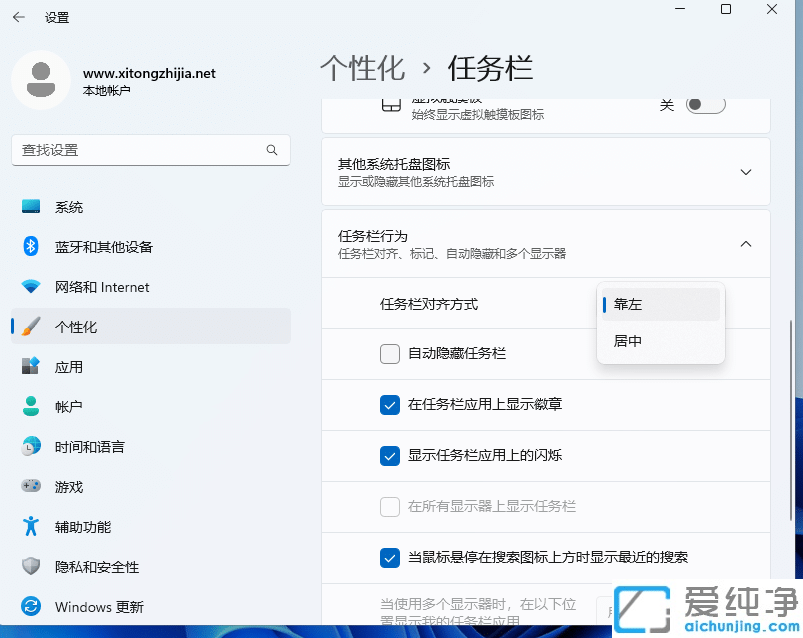This screenshot has height=638, width=803.
Task: Uncheck 当鼠标悬停在搜索图标 option
Action: [390, 558]
